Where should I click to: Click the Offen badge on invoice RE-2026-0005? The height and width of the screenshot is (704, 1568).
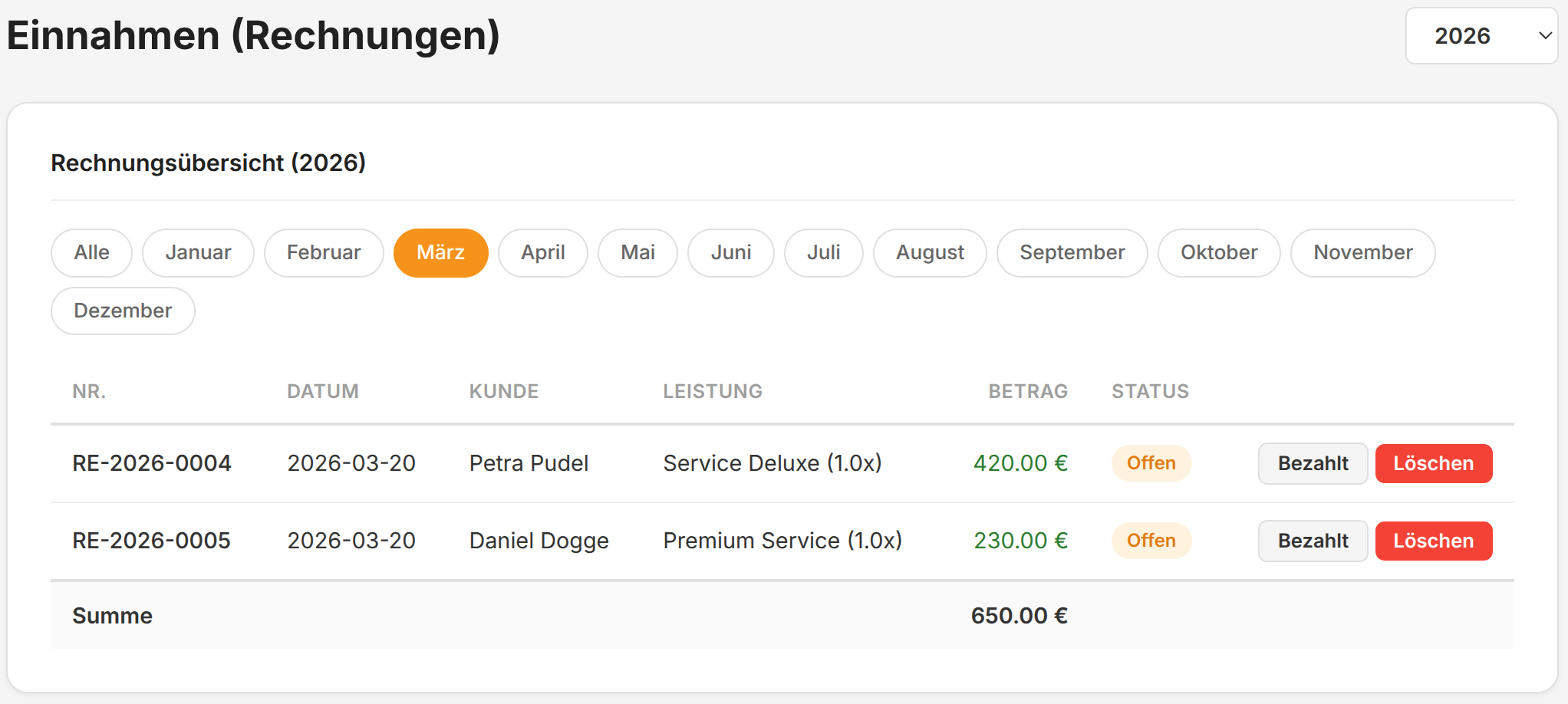[1151, 541]
